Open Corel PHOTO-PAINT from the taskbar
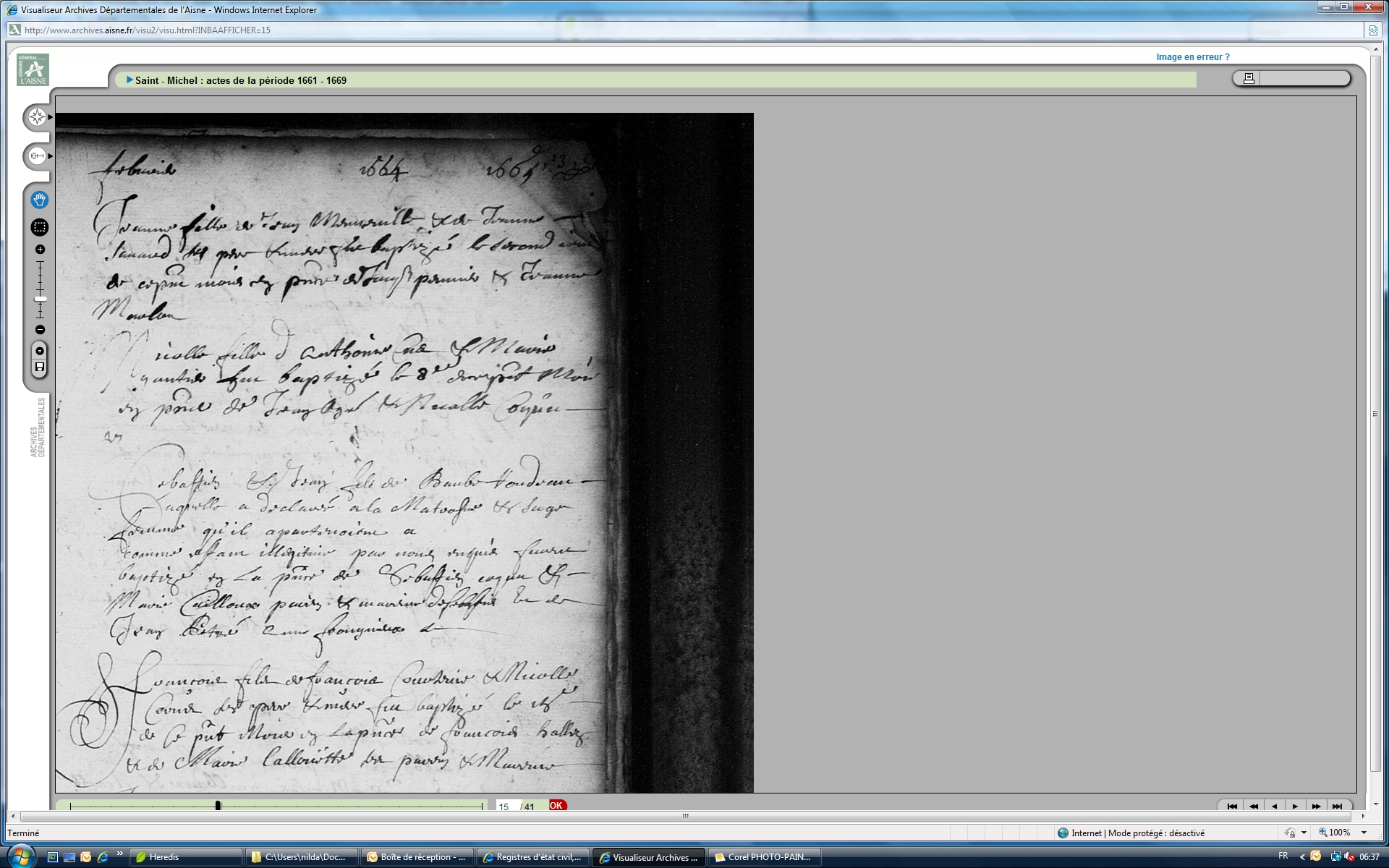This screenshot has height=868, width=1389. pyautogui.click(x=764, y=857)
